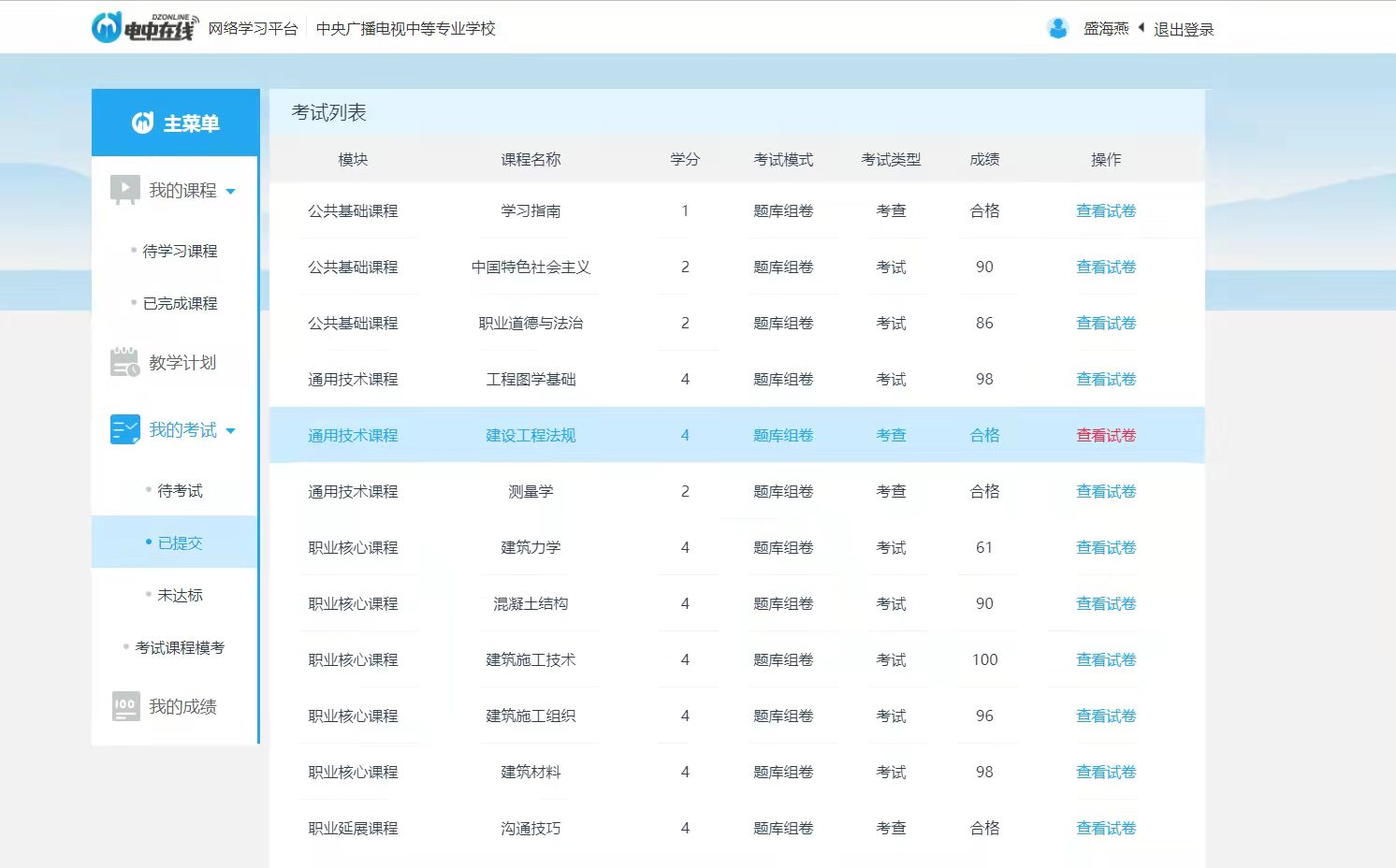This screenshot has height=868, width=1396.
Task: Click the 考试模式 column header
Action: point(783,159)
